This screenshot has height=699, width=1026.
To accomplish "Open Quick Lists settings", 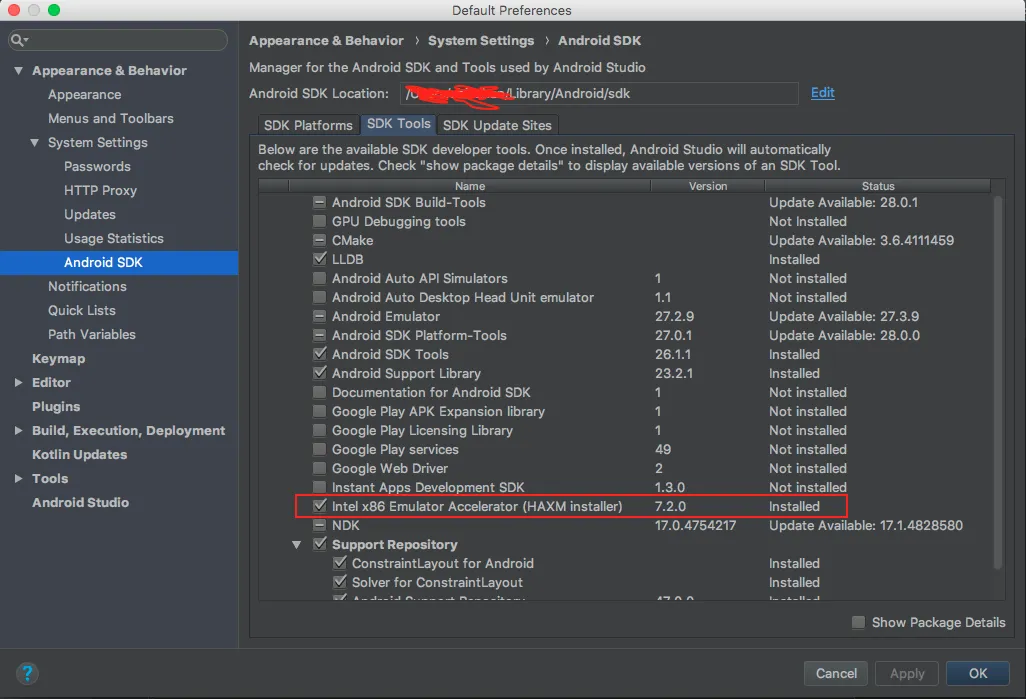I will coord(82,310).
